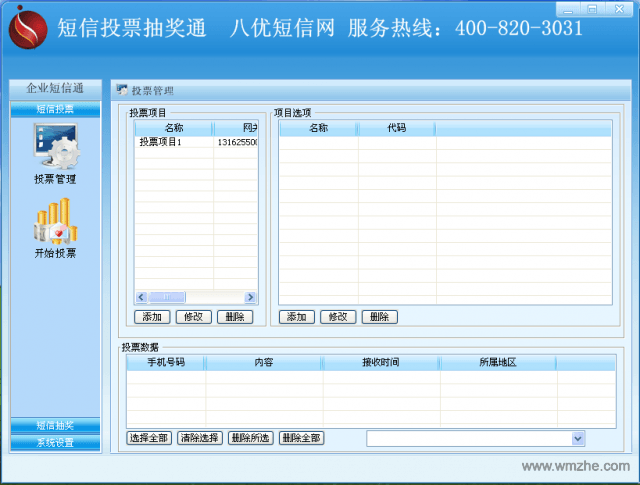The height and width of the screenshot is (485, 640).
Task: Switch to the 短信抽奖 section
Action: 55,426
